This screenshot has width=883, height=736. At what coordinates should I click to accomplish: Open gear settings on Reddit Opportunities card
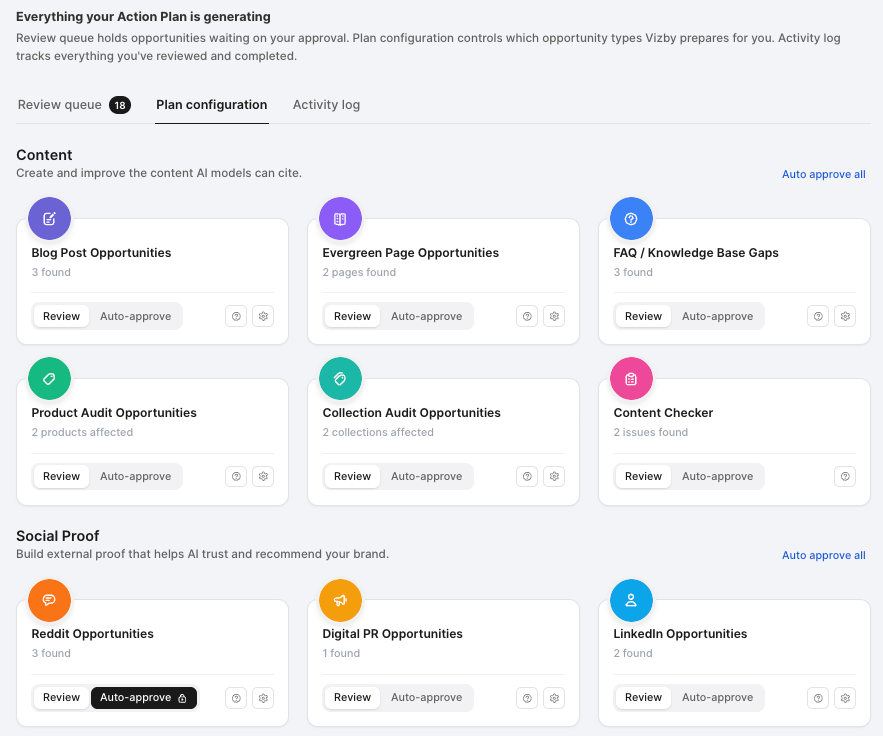pyautogui.click(x=263, y=698)
